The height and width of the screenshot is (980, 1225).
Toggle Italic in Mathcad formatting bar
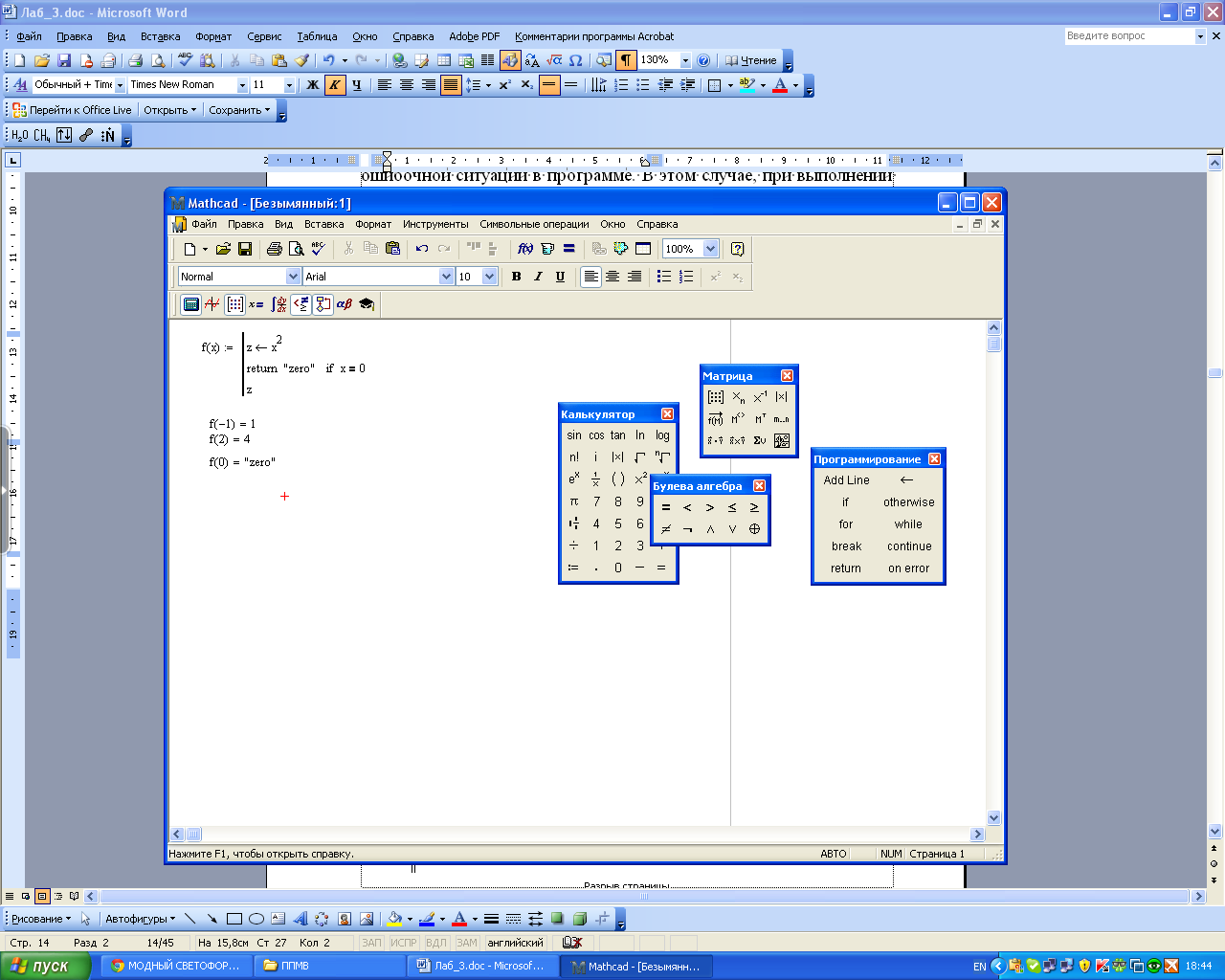tap(538, 277)
